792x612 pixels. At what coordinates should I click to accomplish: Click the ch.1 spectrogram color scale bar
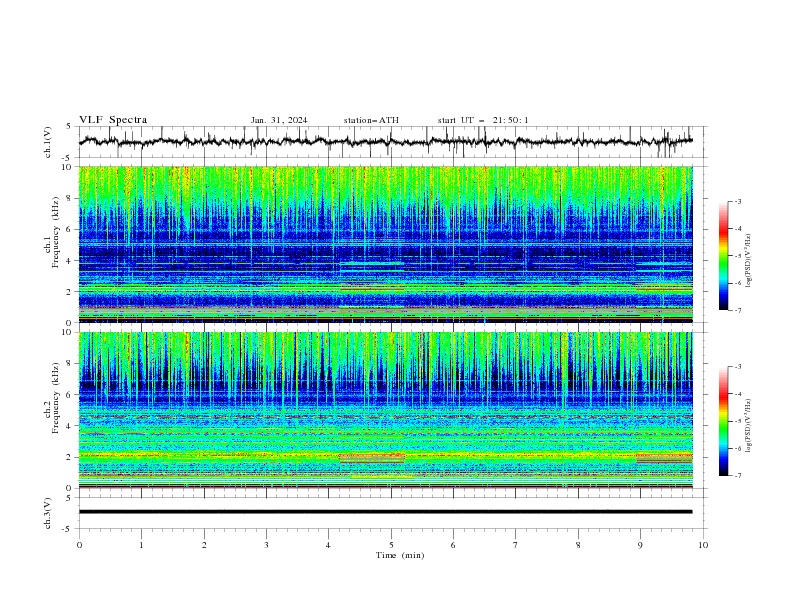[x=723, y=256]
